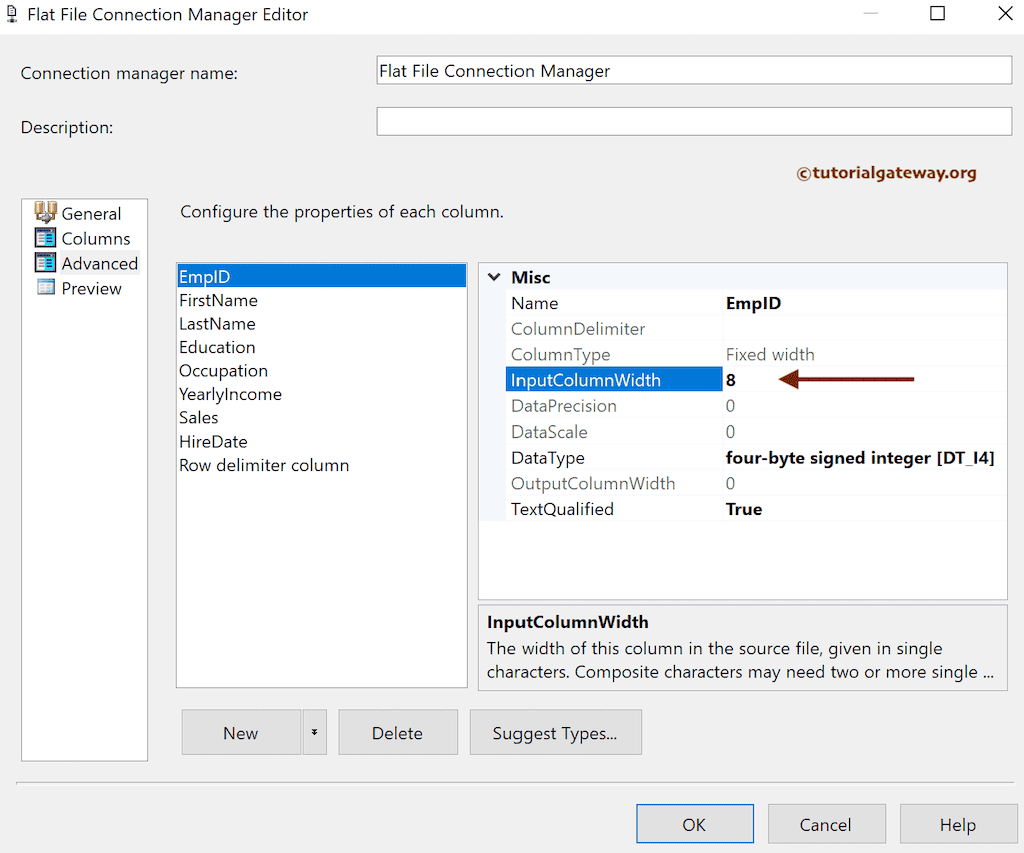Delete the selected EmpID column

pyautogui.click(x=398, y=732)
